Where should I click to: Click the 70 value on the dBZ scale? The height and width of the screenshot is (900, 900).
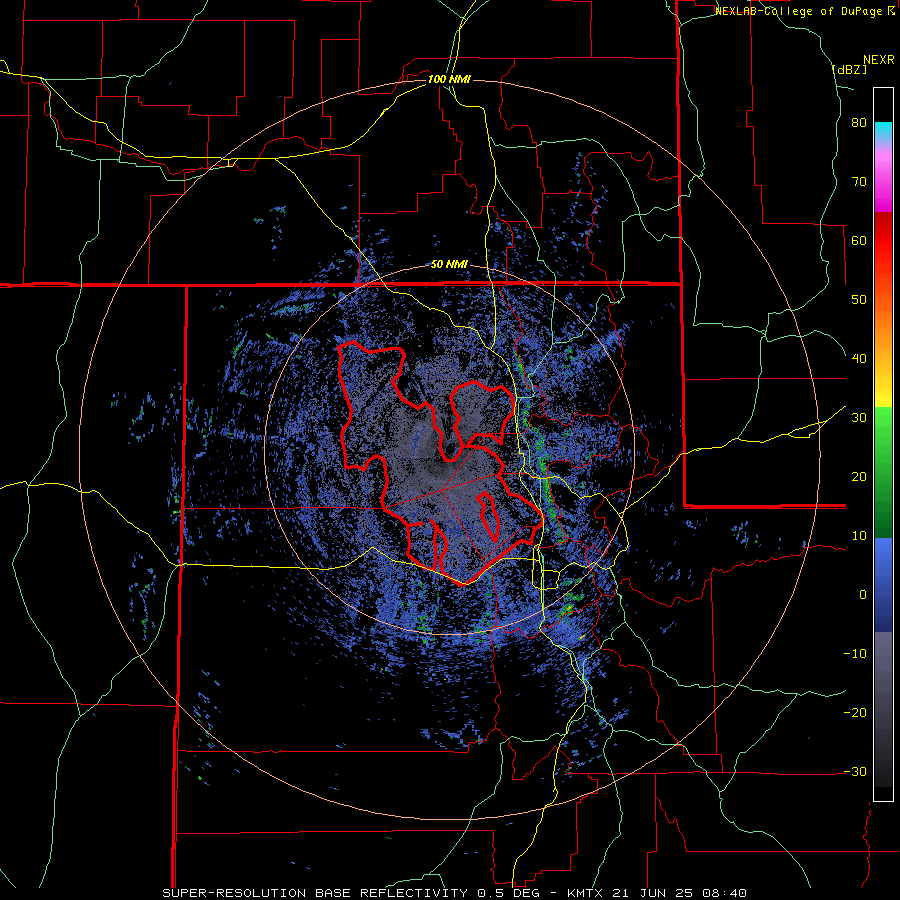point(859,182)
